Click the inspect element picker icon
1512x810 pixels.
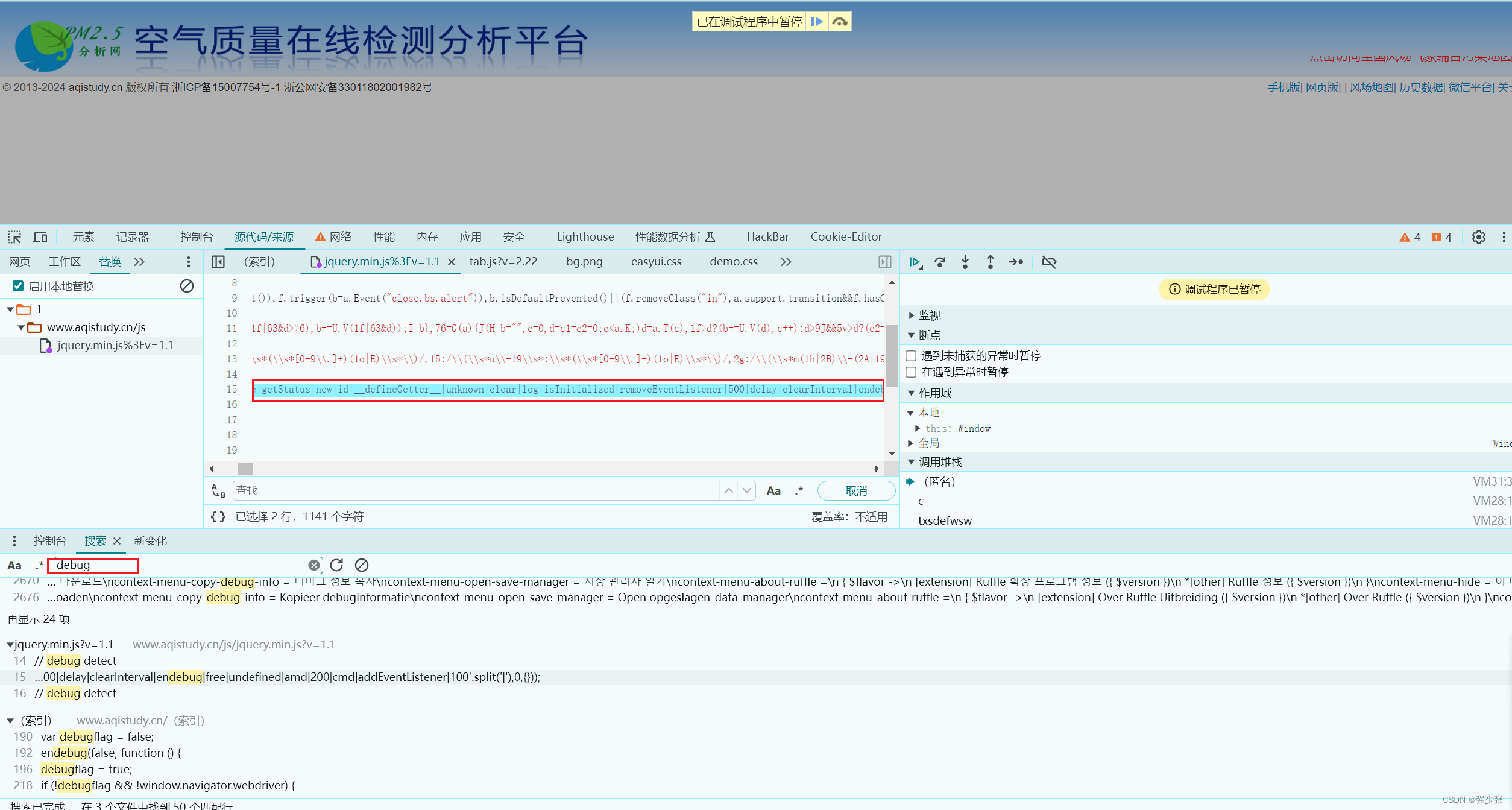click(14, 237)
